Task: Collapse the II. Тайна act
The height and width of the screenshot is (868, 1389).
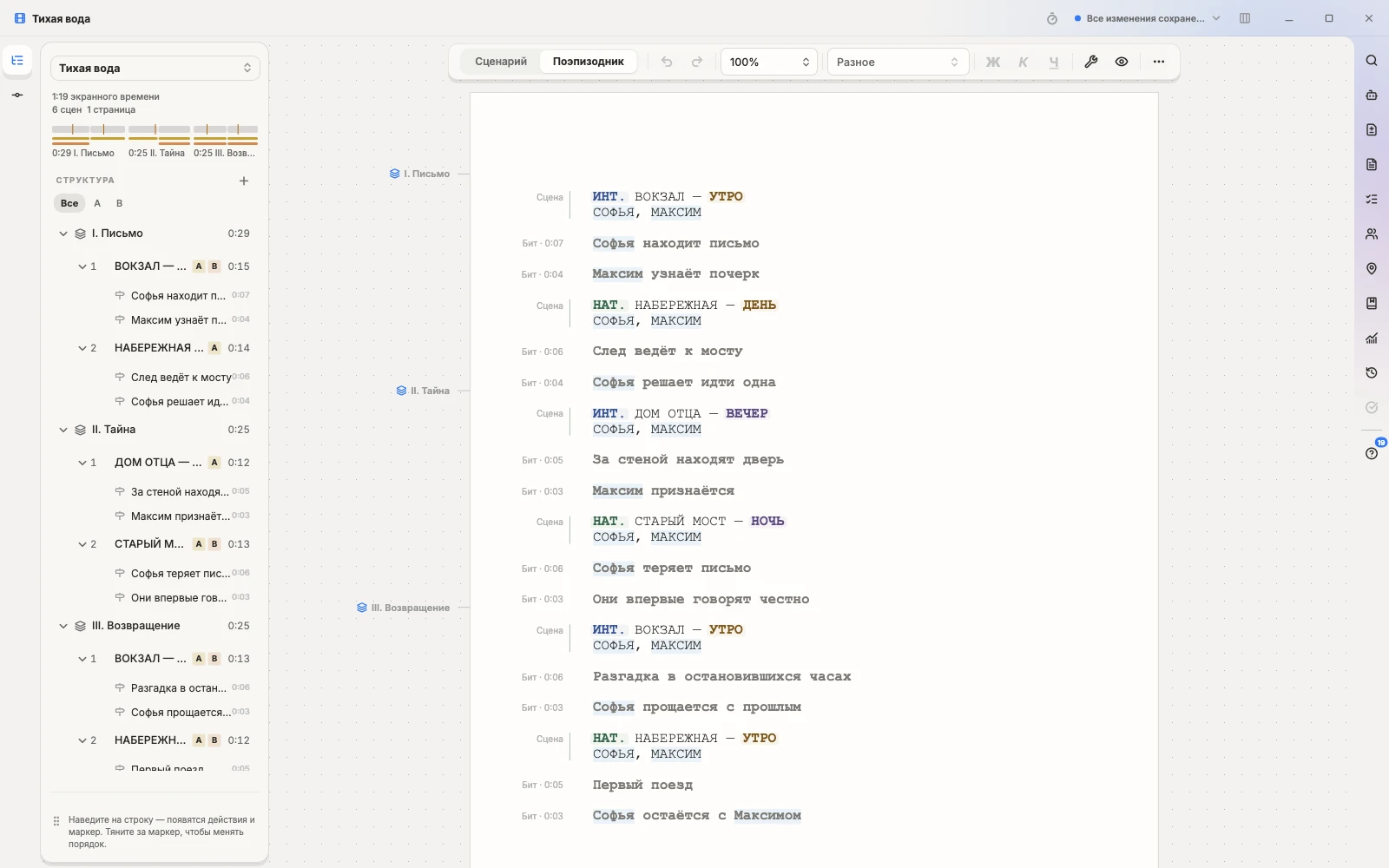Action: 63,430
